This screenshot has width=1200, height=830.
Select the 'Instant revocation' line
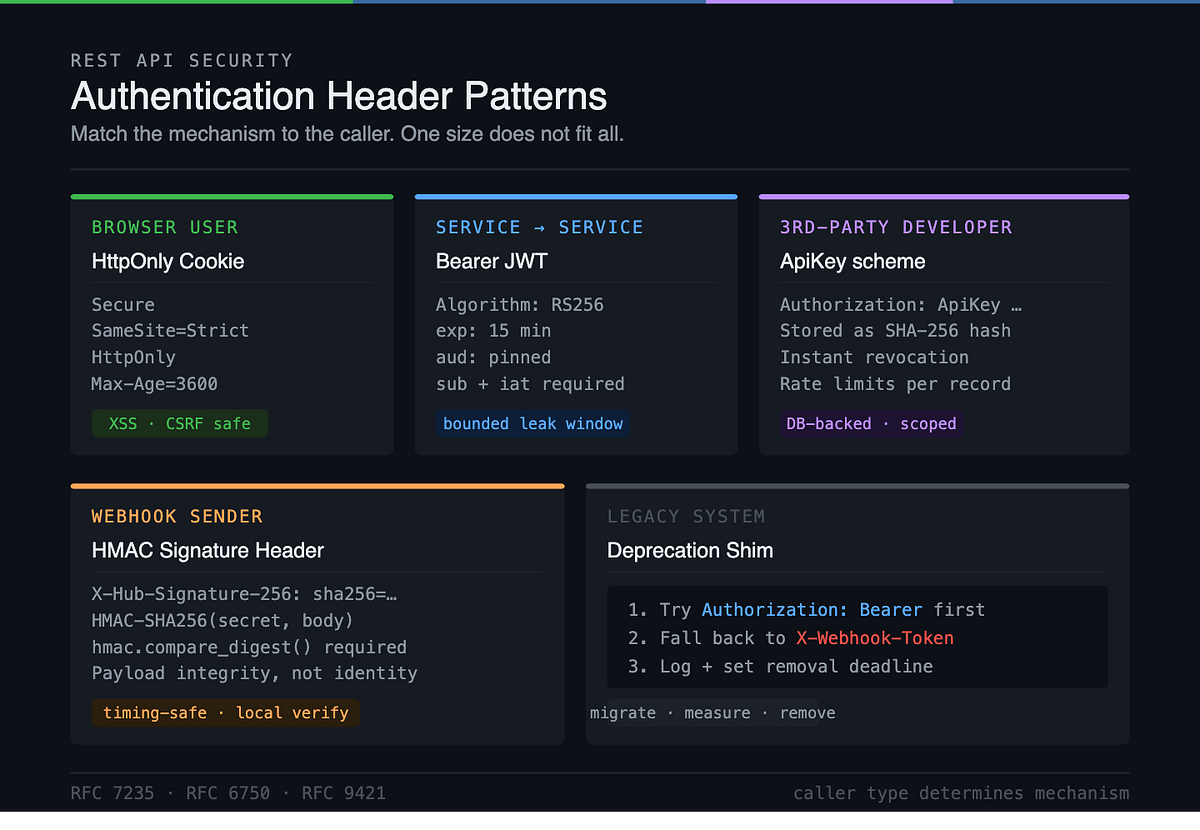tap(874, 358)
